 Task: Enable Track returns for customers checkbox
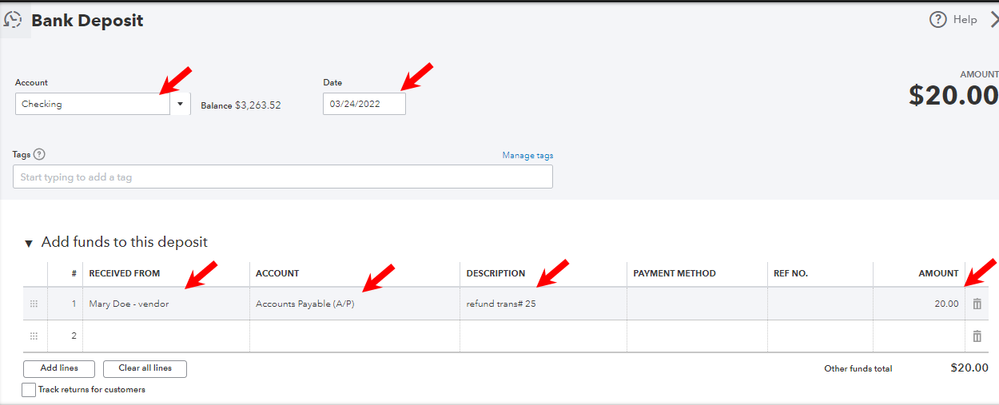click(x=29, y=389)
